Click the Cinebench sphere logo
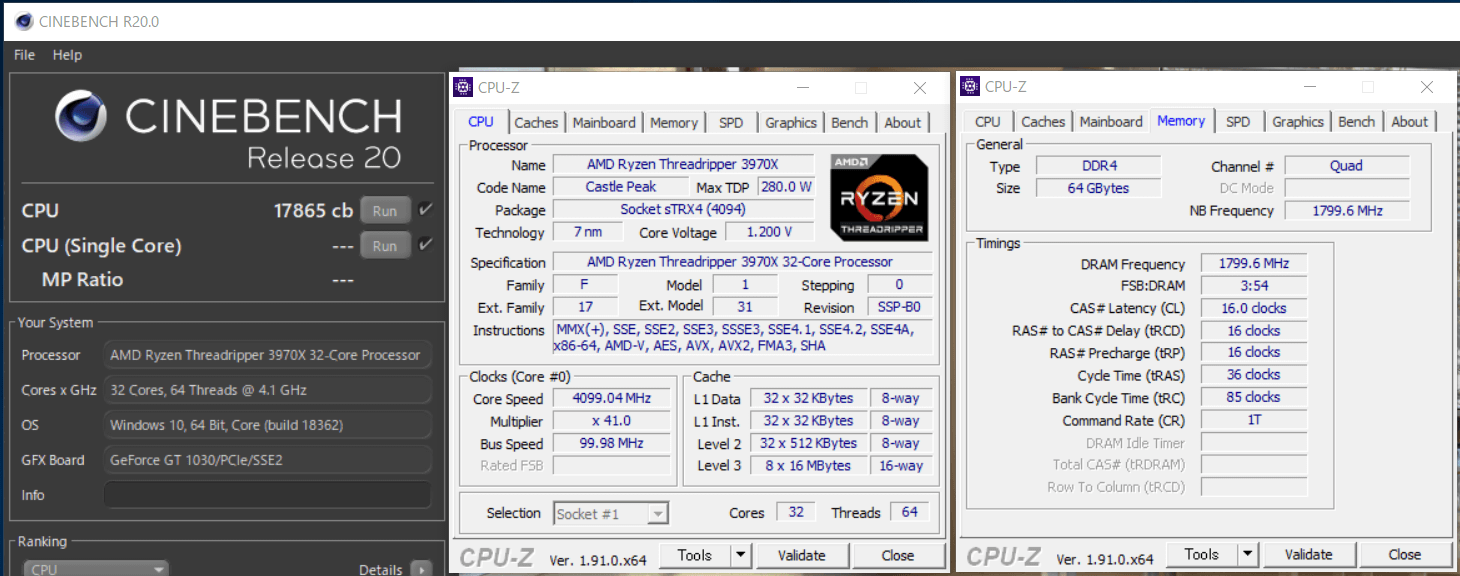Screen dimensions: 1460x576 point(81,116)
